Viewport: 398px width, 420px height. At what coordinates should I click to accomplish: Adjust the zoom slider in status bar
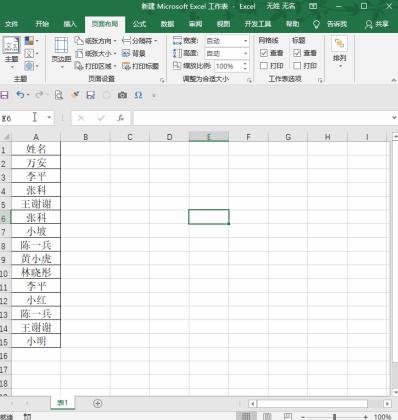334,417
